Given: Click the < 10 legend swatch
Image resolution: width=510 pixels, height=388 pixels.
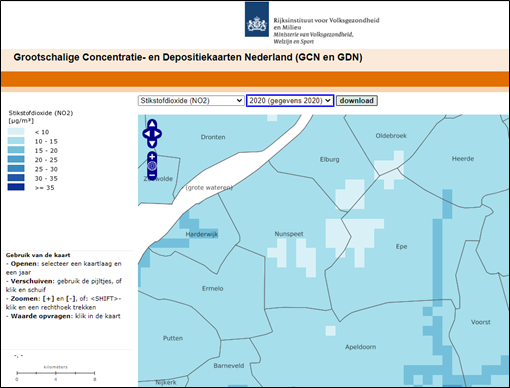Looking at the screenshot, I should coord(16,132).
